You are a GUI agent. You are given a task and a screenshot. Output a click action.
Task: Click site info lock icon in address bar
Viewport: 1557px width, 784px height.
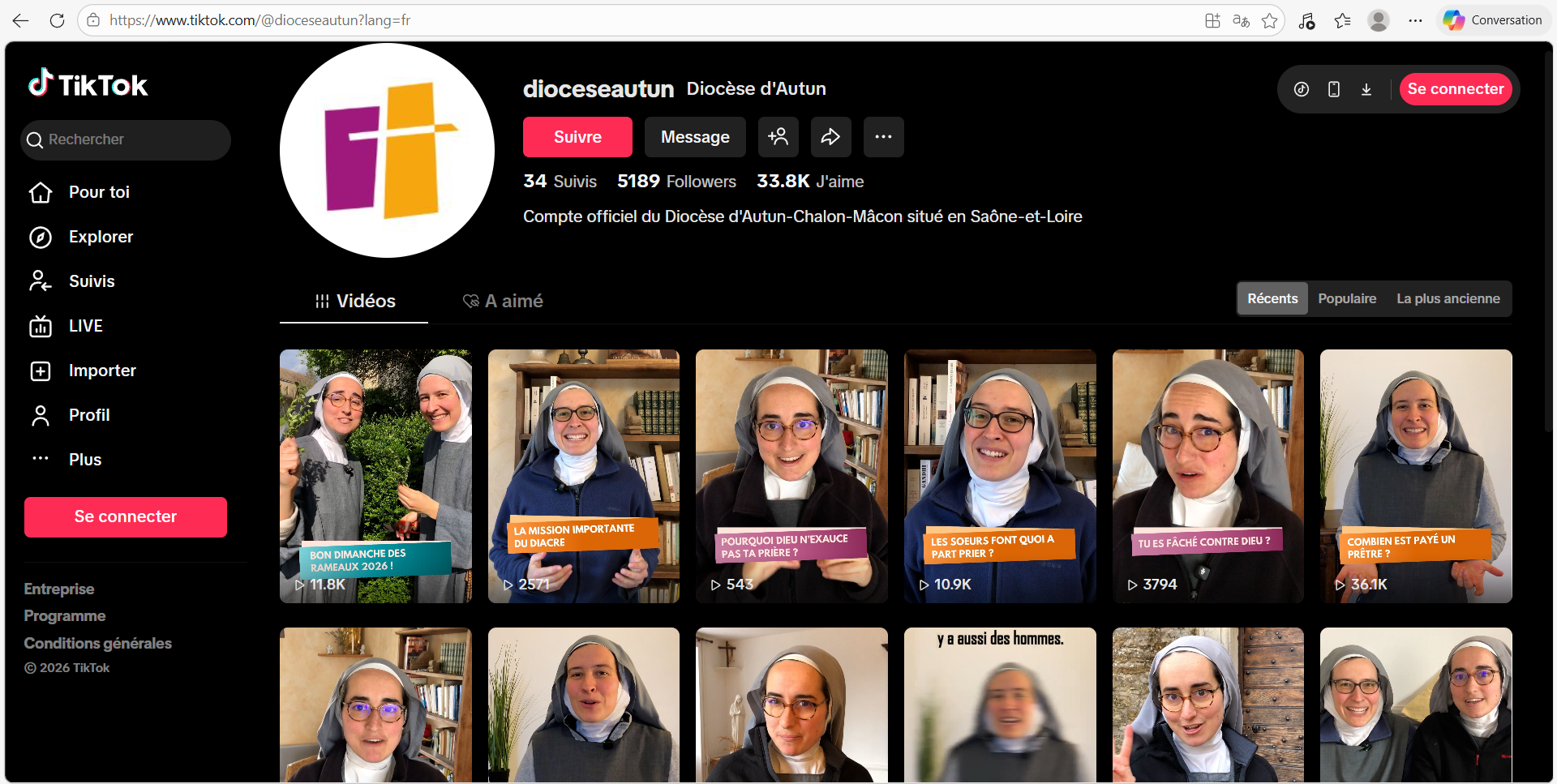point(93,20)
